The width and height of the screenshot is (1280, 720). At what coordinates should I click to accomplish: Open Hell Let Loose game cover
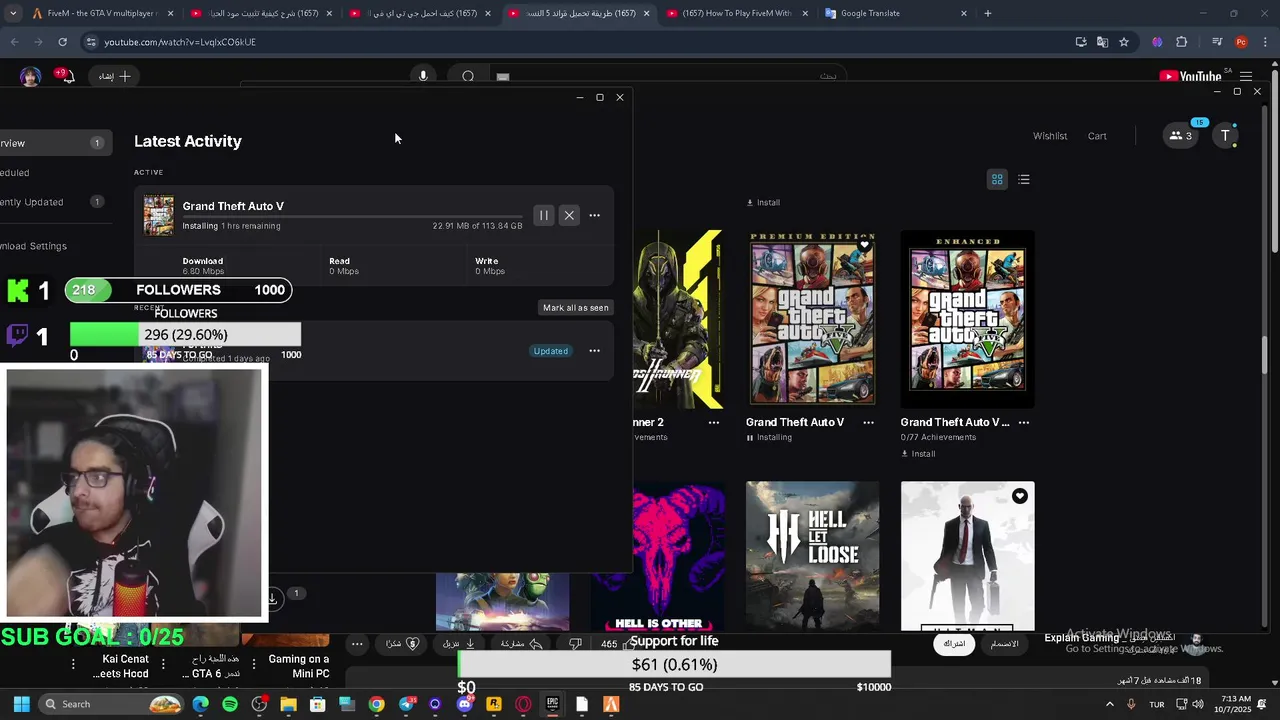pos(812,556)
